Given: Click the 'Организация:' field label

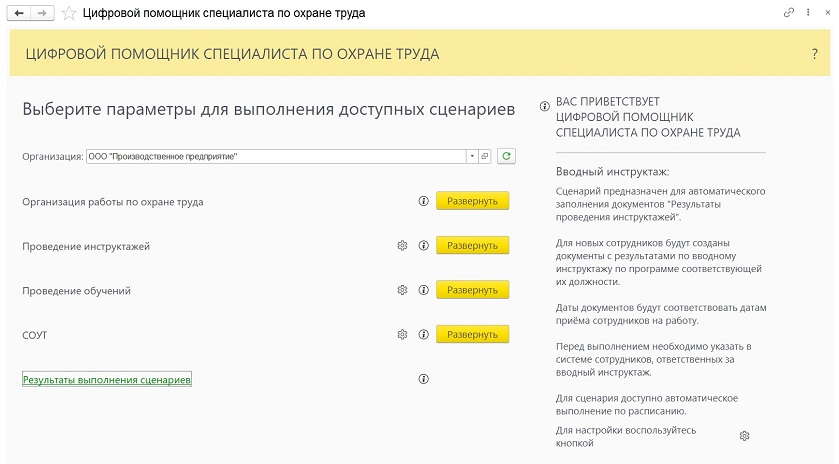Looking at the screenshot, I should 53,157.
